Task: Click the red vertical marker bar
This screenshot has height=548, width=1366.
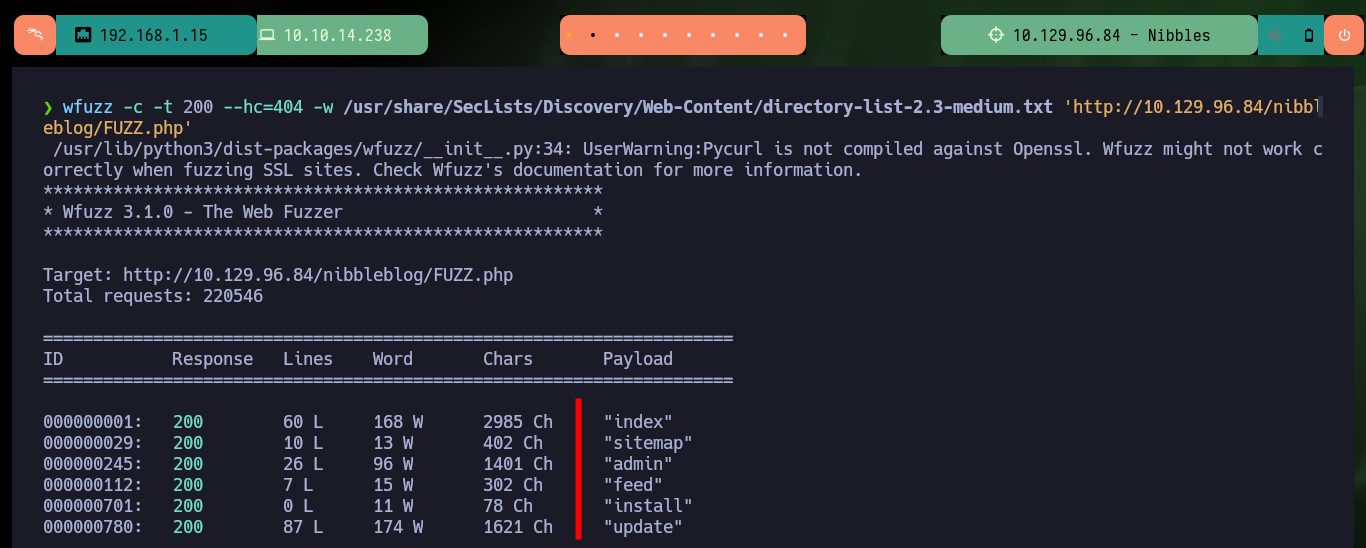Action: click(x=578, y=468)
